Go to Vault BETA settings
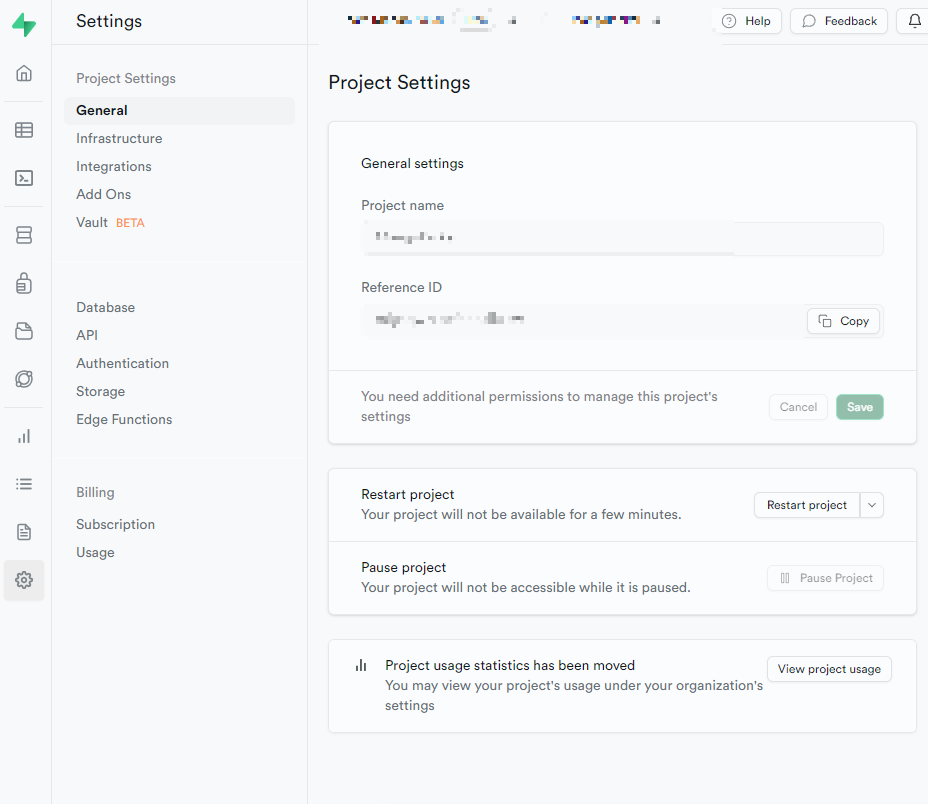This screenshot has height=804, width=928. click(92, 222)
